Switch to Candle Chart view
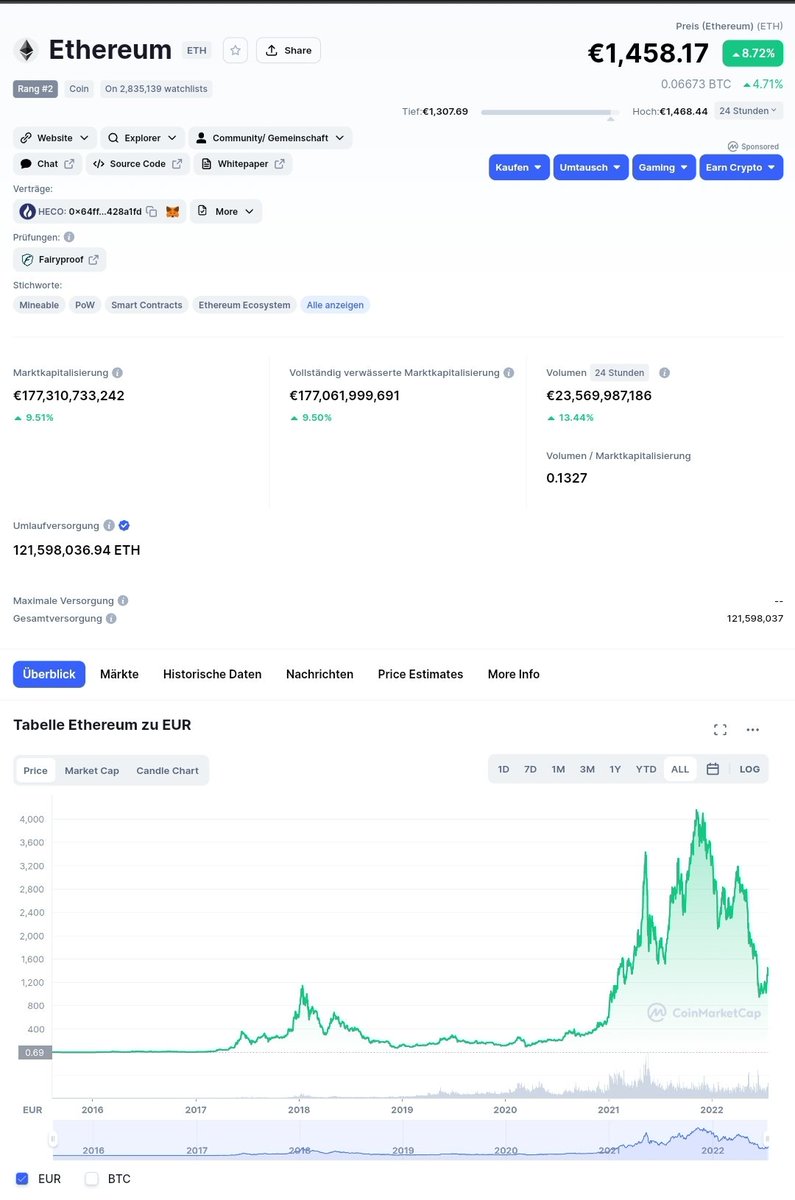The width and height of the screenshot is (795, 1200). click(167, 770)
